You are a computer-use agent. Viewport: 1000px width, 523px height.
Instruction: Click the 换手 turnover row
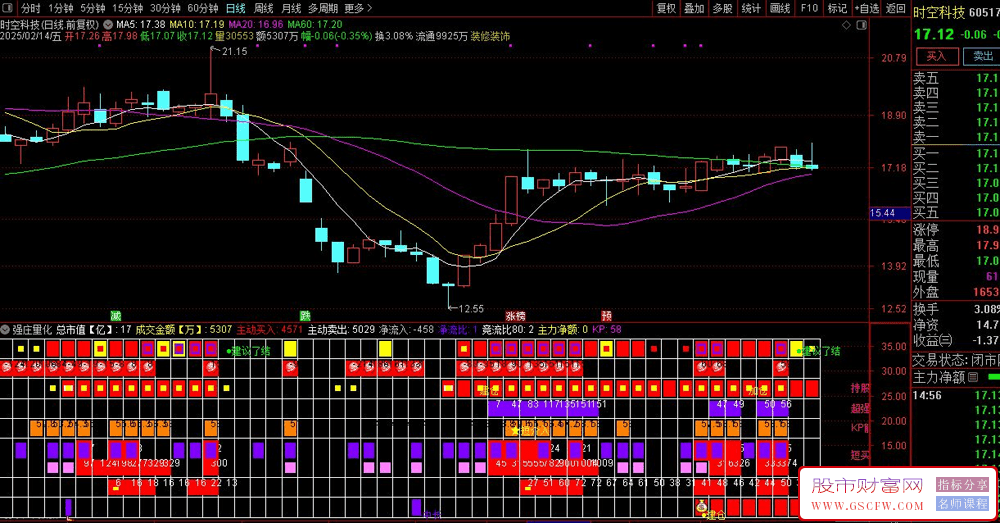coord(956,309)
